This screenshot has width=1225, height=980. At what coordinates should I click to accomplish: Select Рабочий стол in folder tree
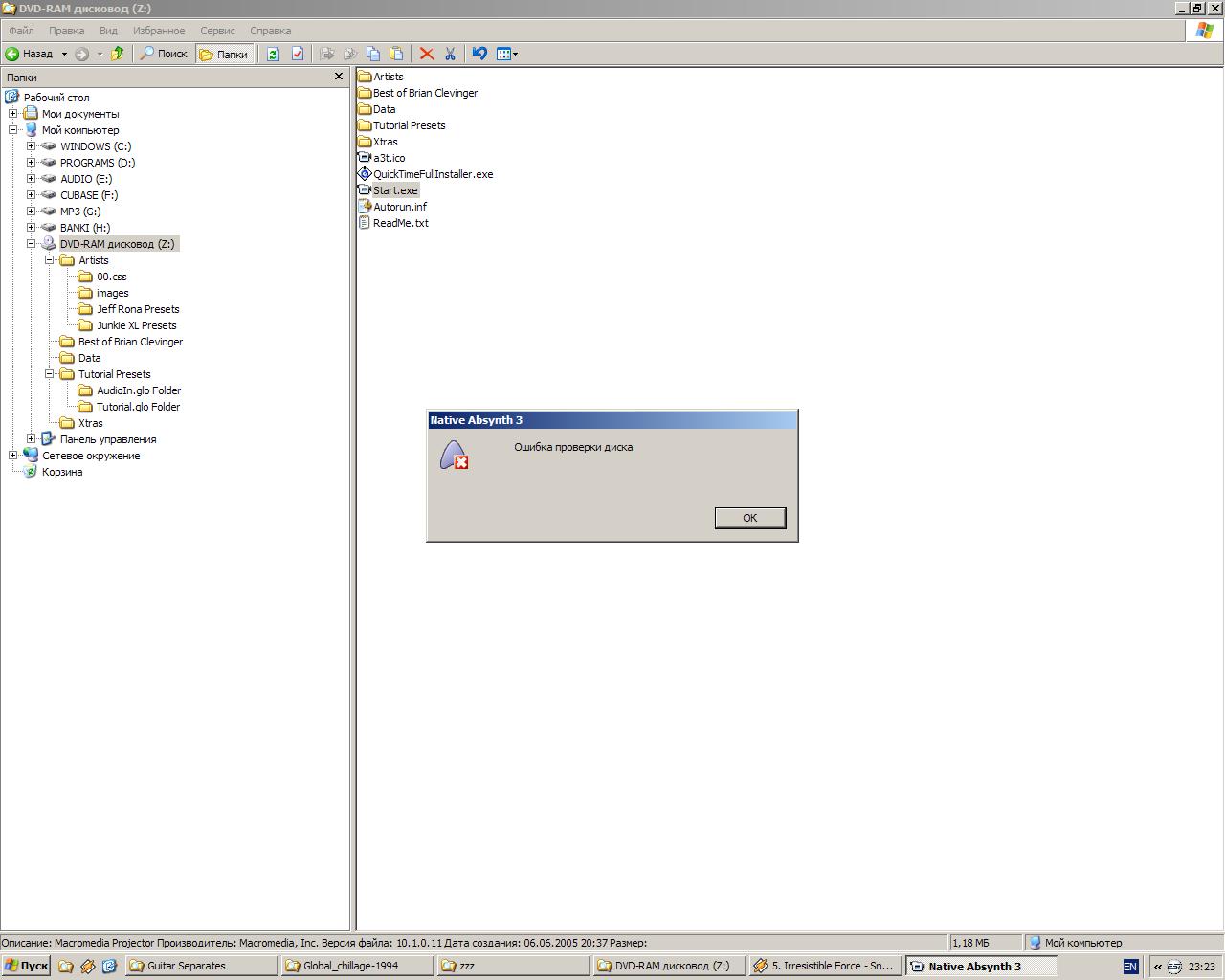(x=56, y=98)
